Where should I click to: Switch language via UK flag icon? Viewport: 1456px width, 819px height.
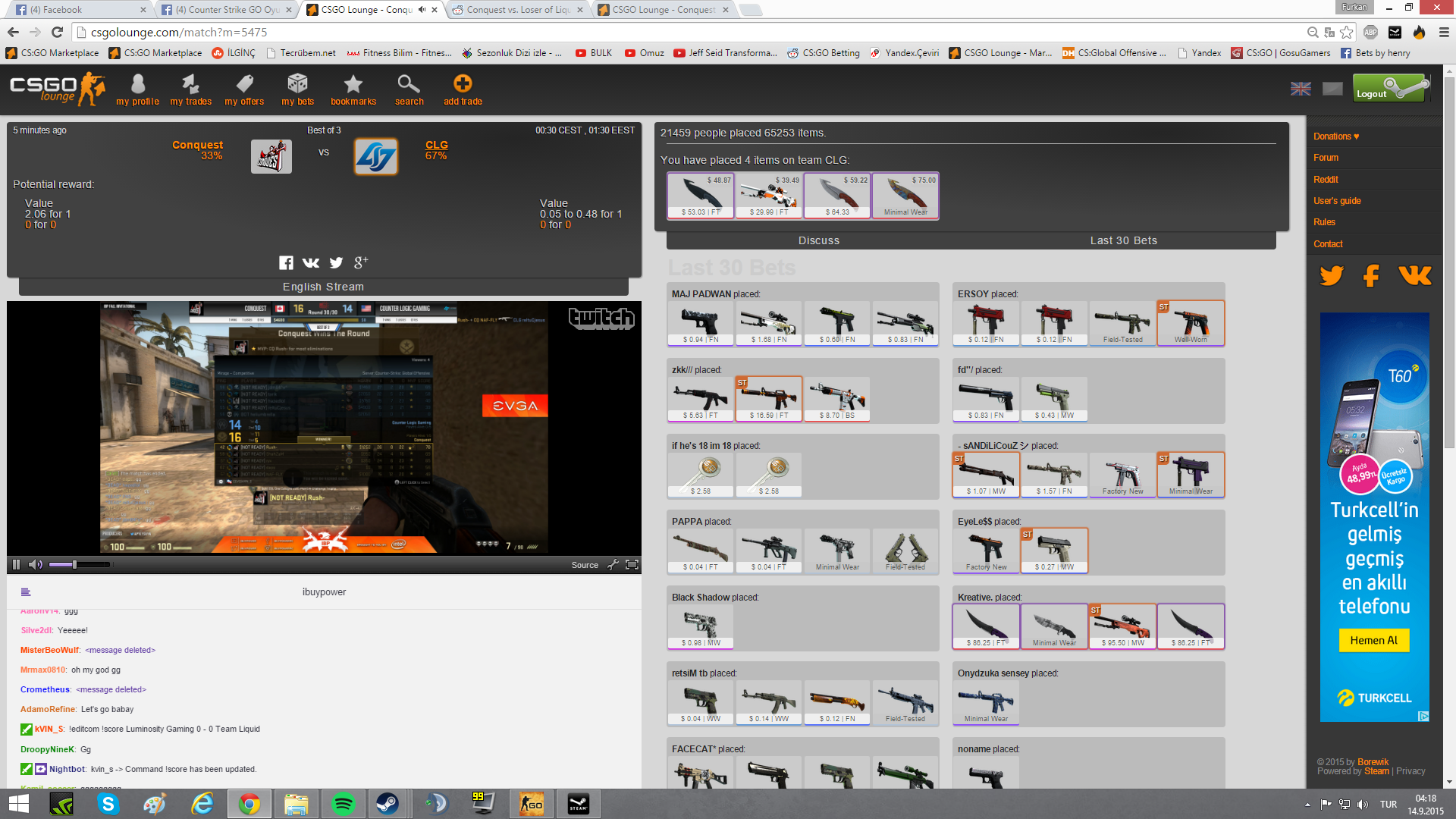click(1301, 89)
